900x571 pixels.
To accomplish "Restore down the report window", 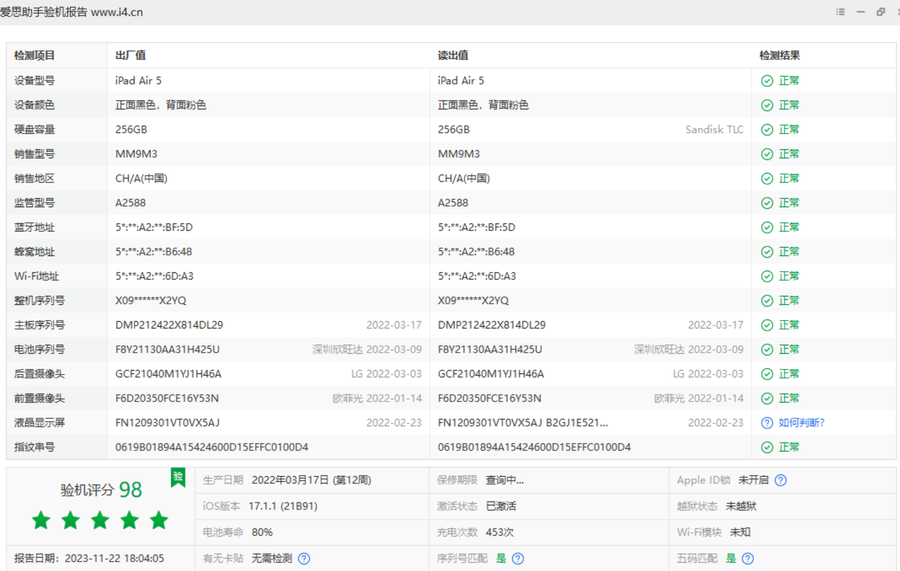I will point(880,11).
